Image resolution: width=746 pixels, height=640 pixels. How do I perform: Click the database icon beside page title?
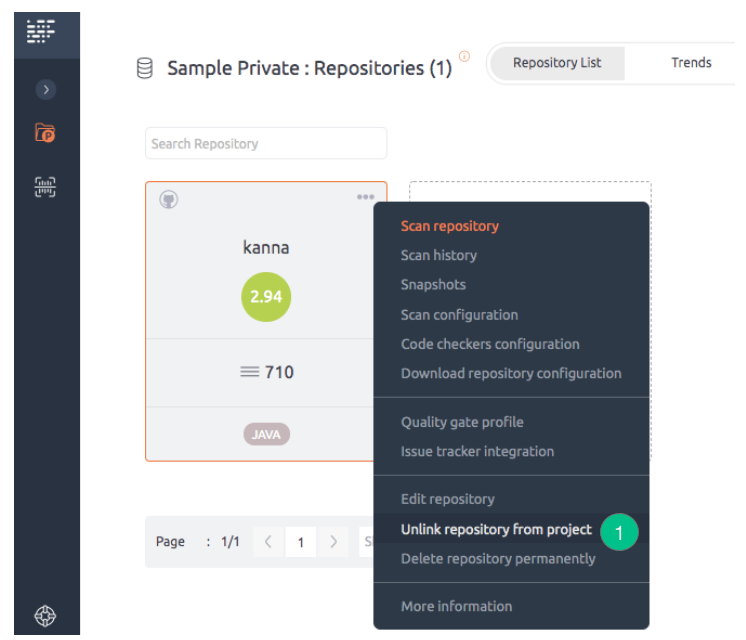point(145,68)
